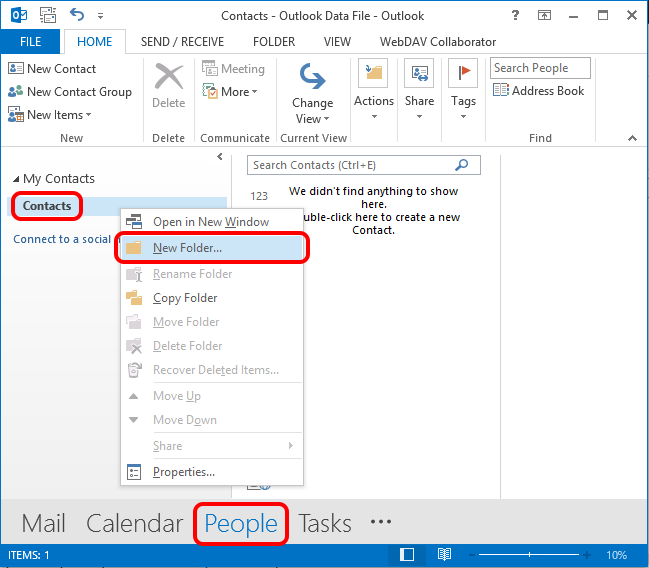Open the FILE tab
This screenshot has height=568, width=649.
(30, 42)
